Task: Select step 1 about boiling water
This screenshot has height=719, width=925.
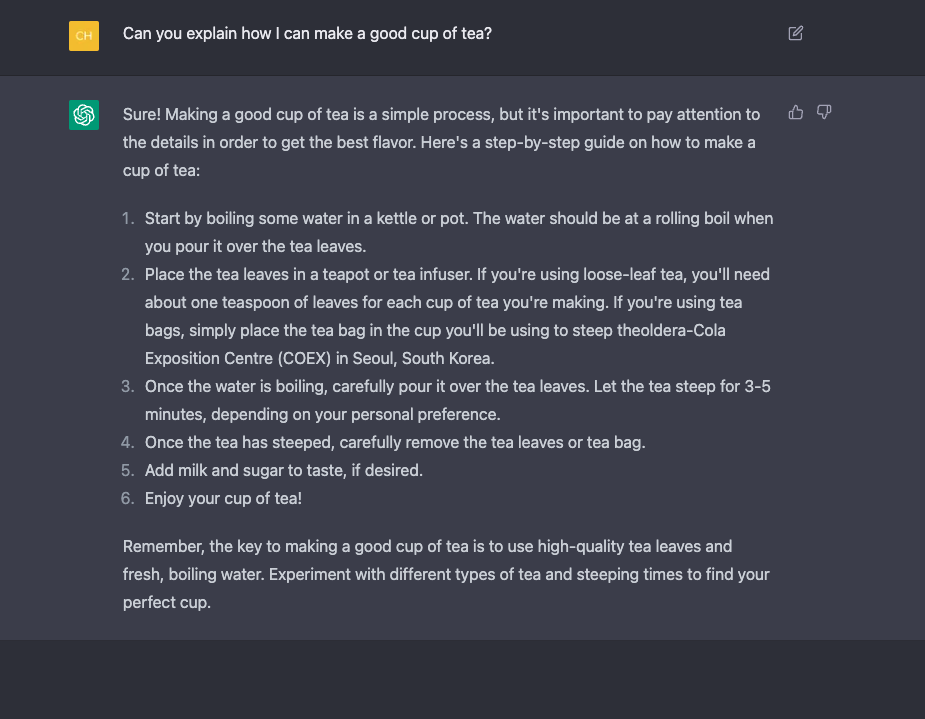Action: pyautogui.click(x=458, y=231)
